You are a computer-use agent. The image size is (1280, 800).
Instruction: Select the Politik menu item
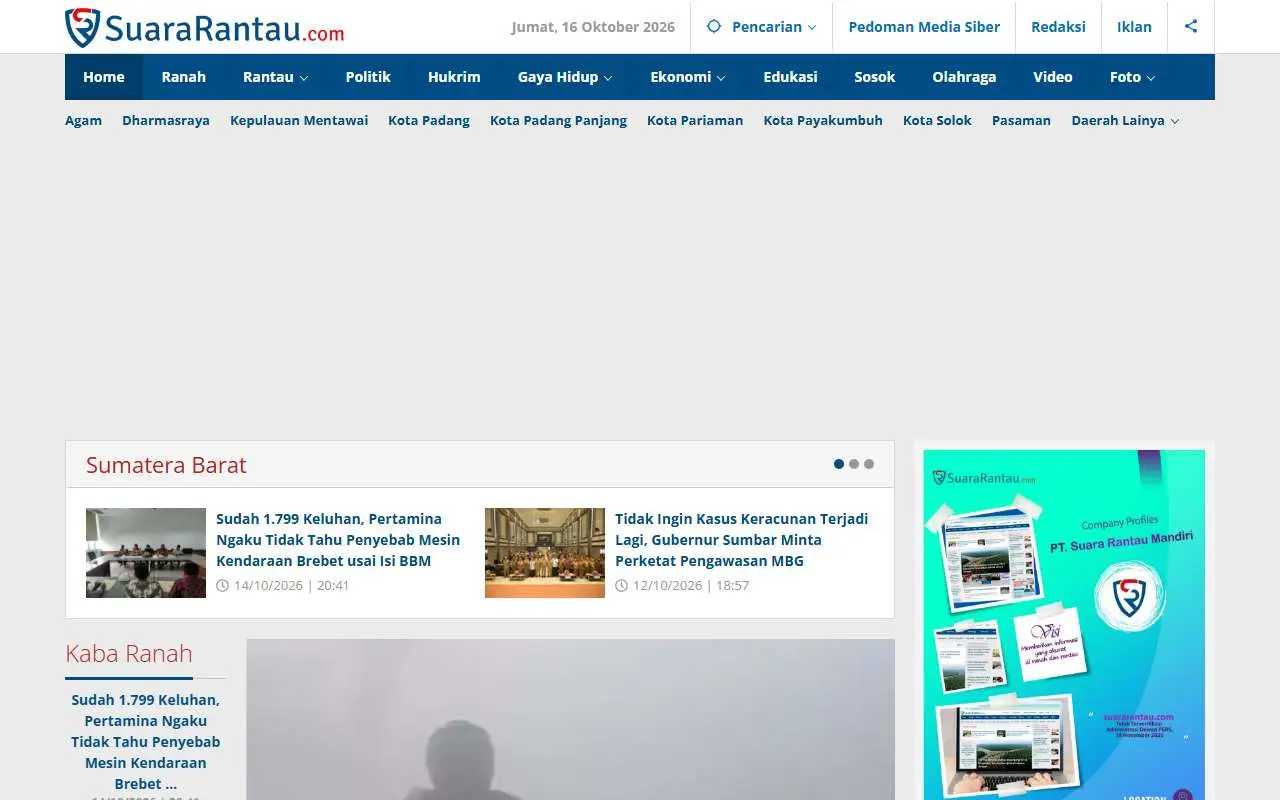pyautogui.click(x=368, y=77)
